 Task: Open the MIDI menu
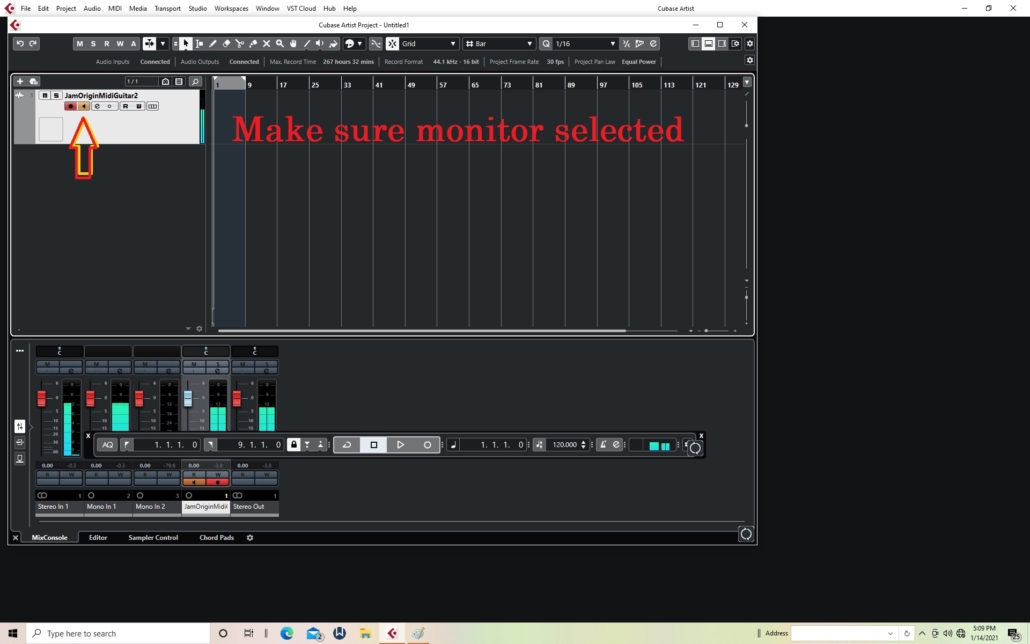click(115, 9)
